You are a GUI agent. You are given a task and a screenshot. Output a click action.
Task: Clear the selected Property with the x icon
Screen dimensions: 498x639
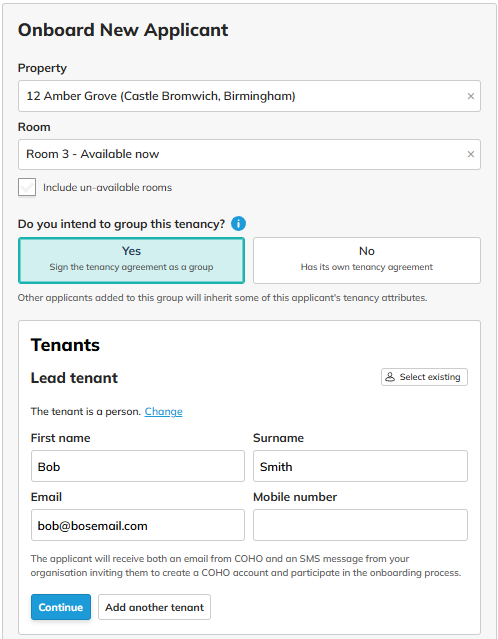click(x=470, y=96)
